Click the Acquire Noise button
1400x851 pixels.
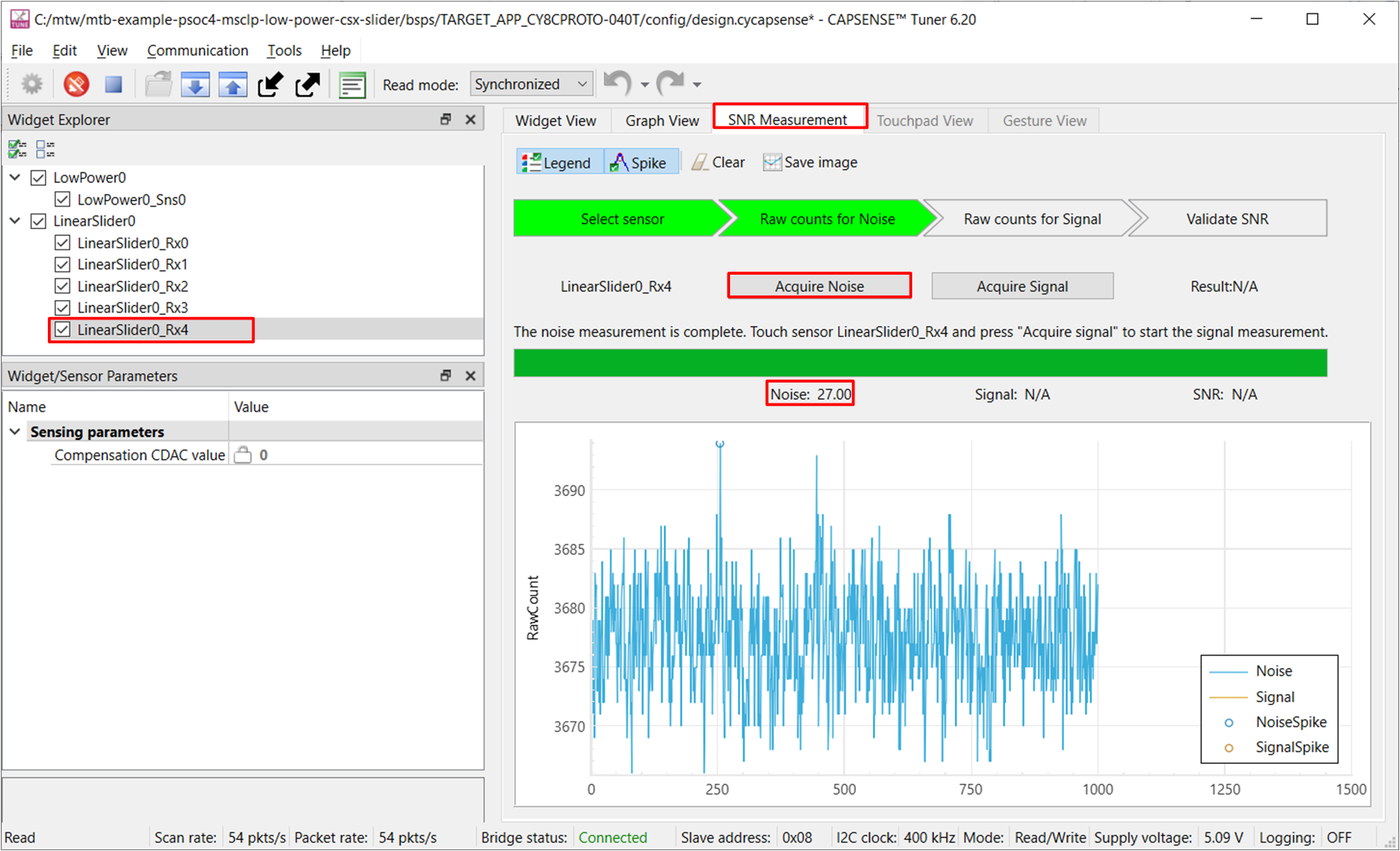tap(820, 286)
